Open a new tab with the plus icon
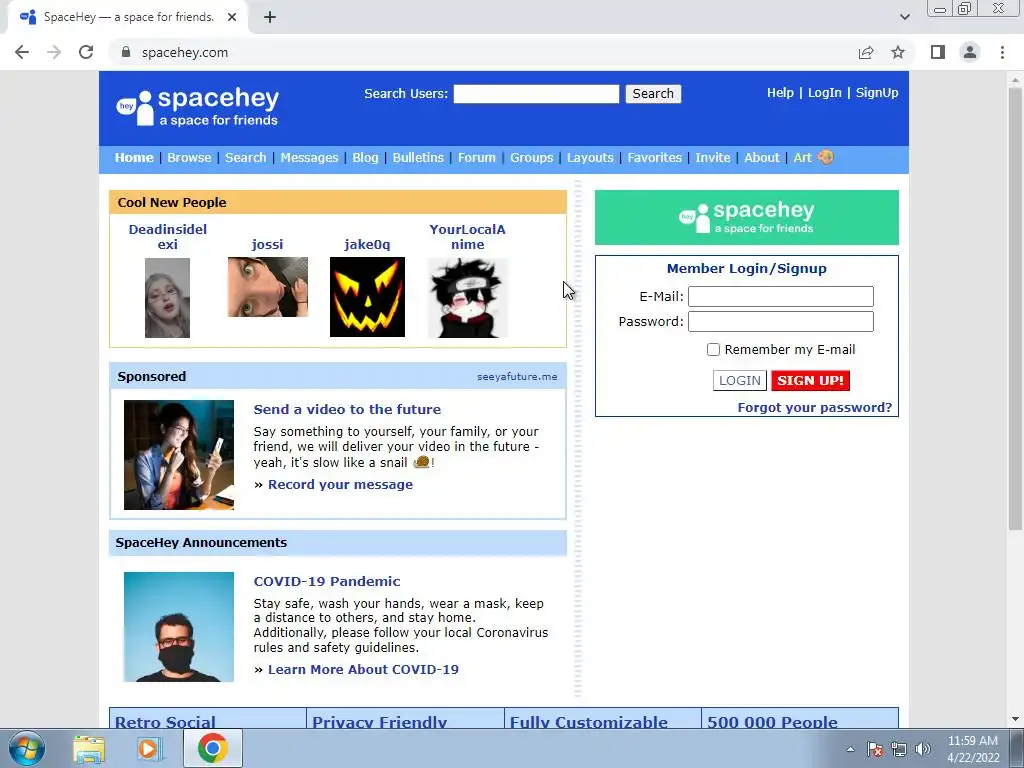 [270, 18]
